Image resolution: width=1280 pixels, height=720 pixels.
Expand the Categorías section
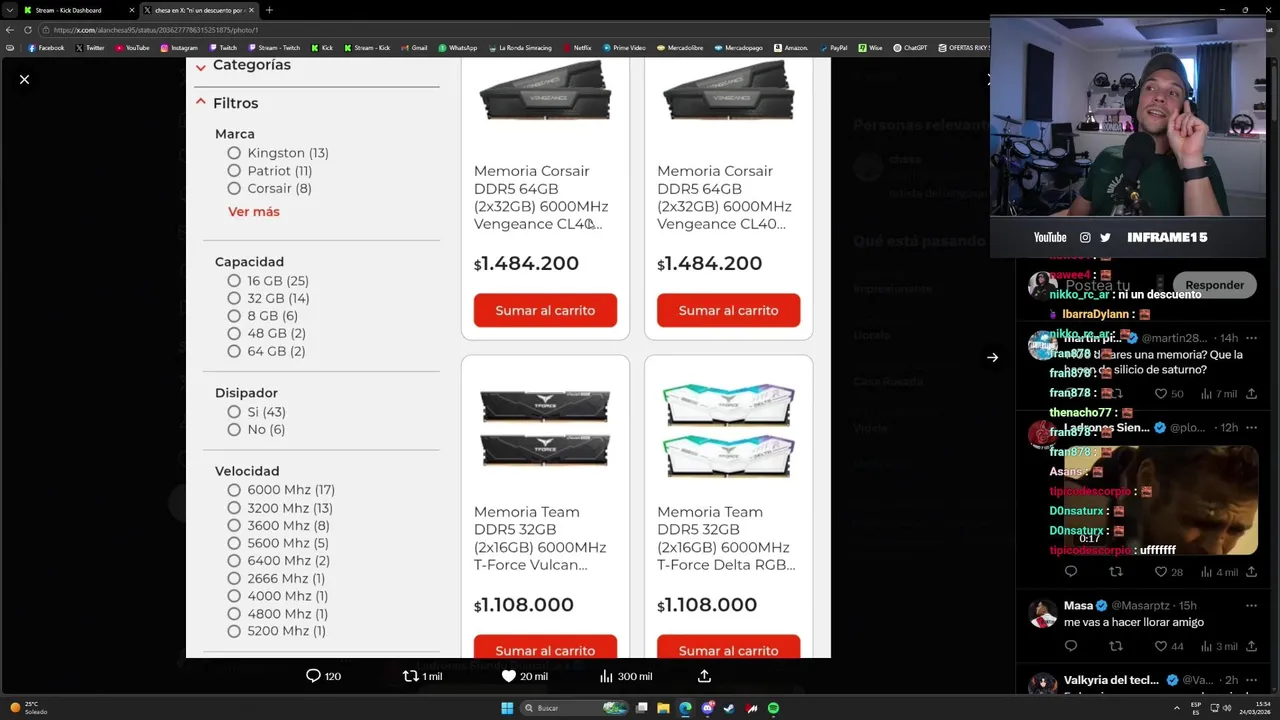242,65
